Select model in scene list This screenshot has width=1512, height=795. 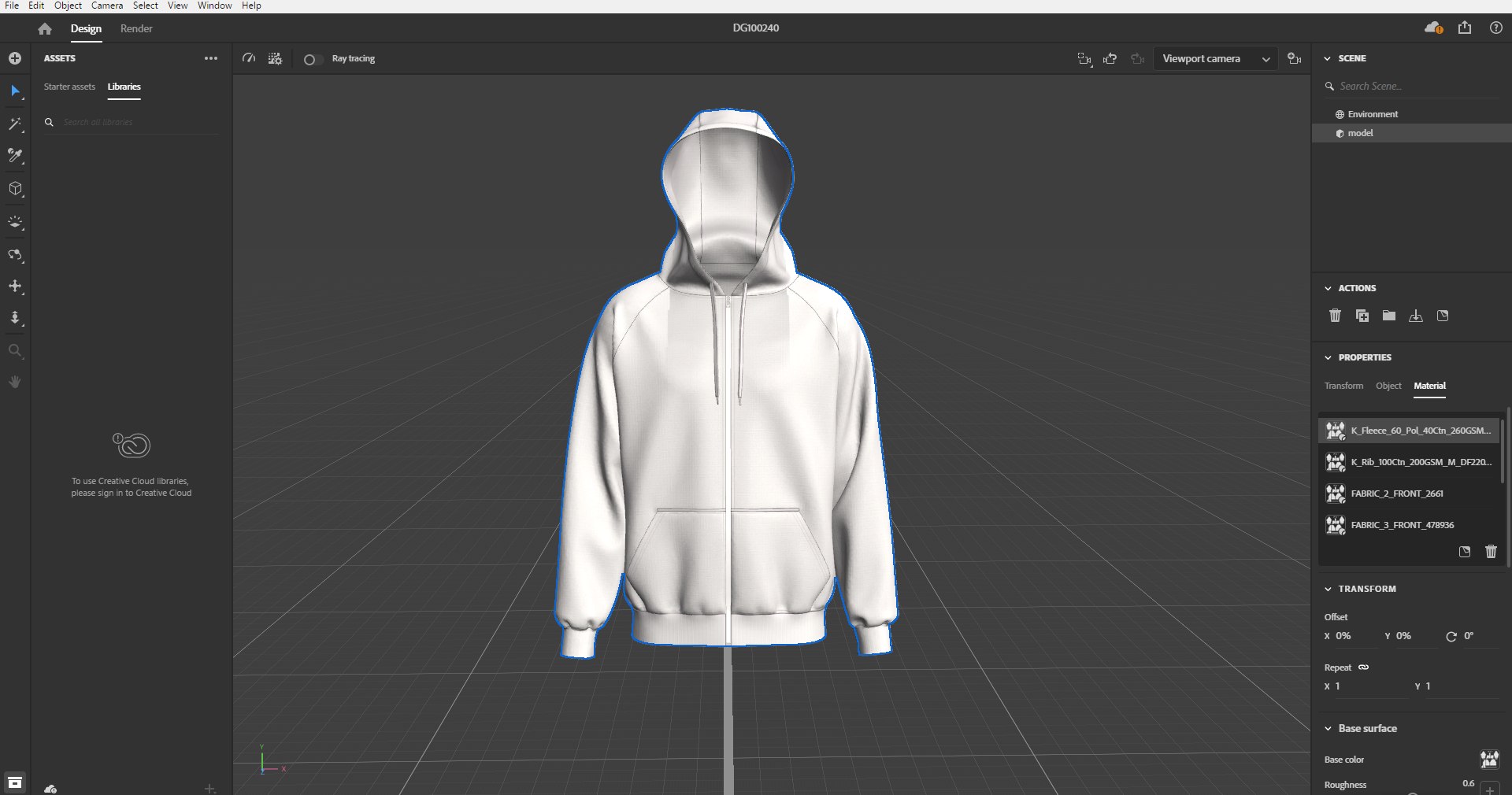1411,133
